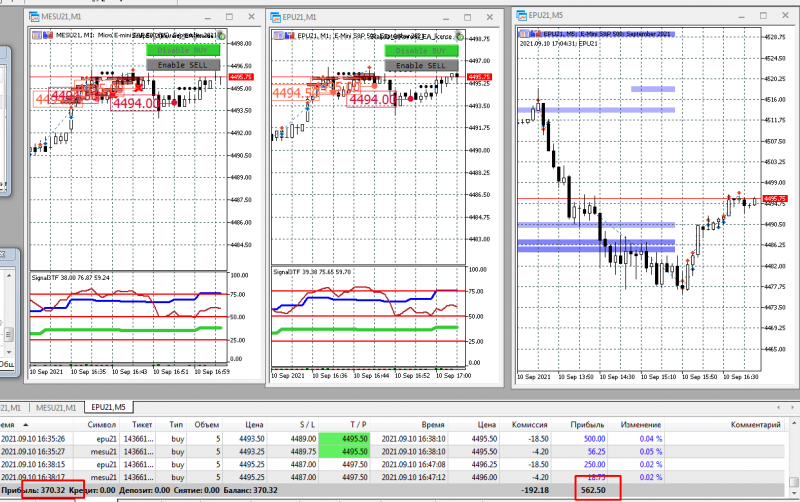Click the S / L column header
Screen dimensions: 800x502
pyautogui.click(x=307, y=424)
